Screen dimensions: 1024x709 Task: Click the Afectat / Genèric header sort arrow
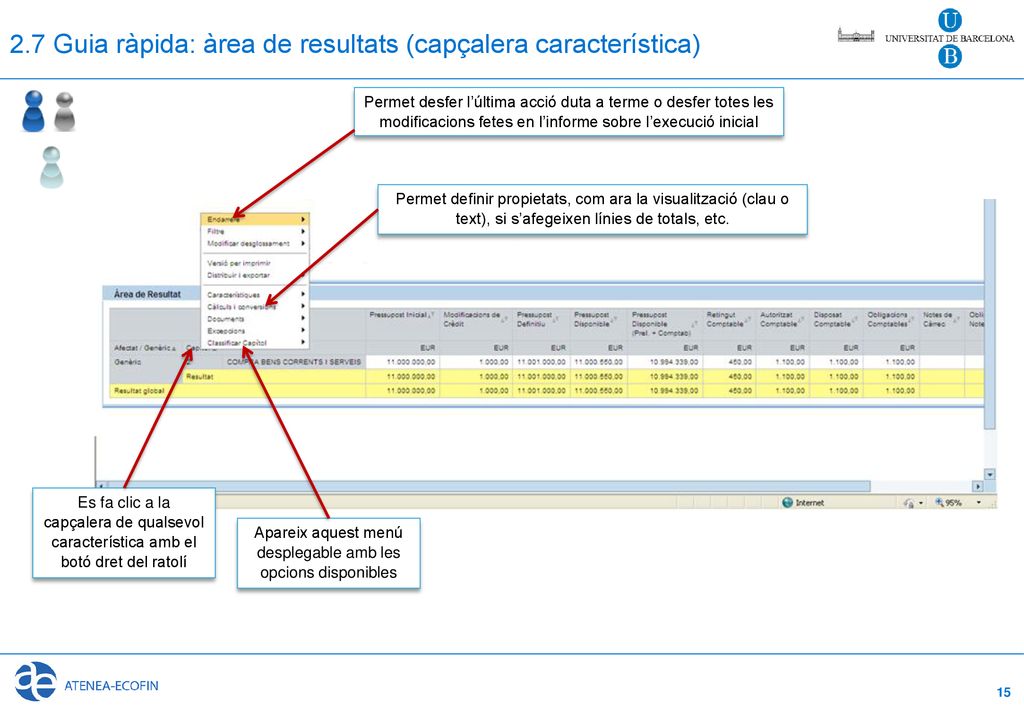[174, 349]
